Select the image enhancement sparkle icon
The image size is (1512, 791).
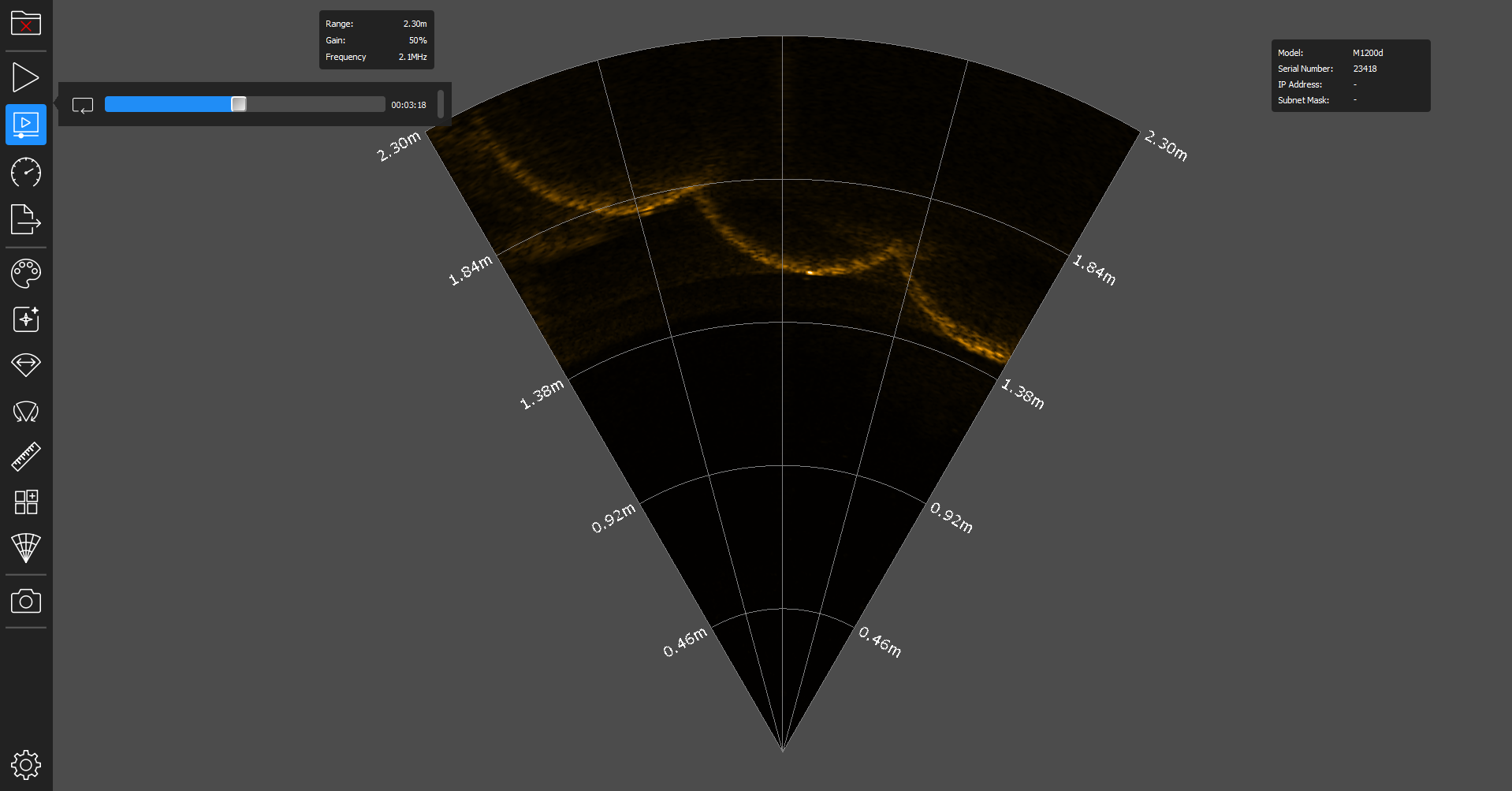(26, 319)
